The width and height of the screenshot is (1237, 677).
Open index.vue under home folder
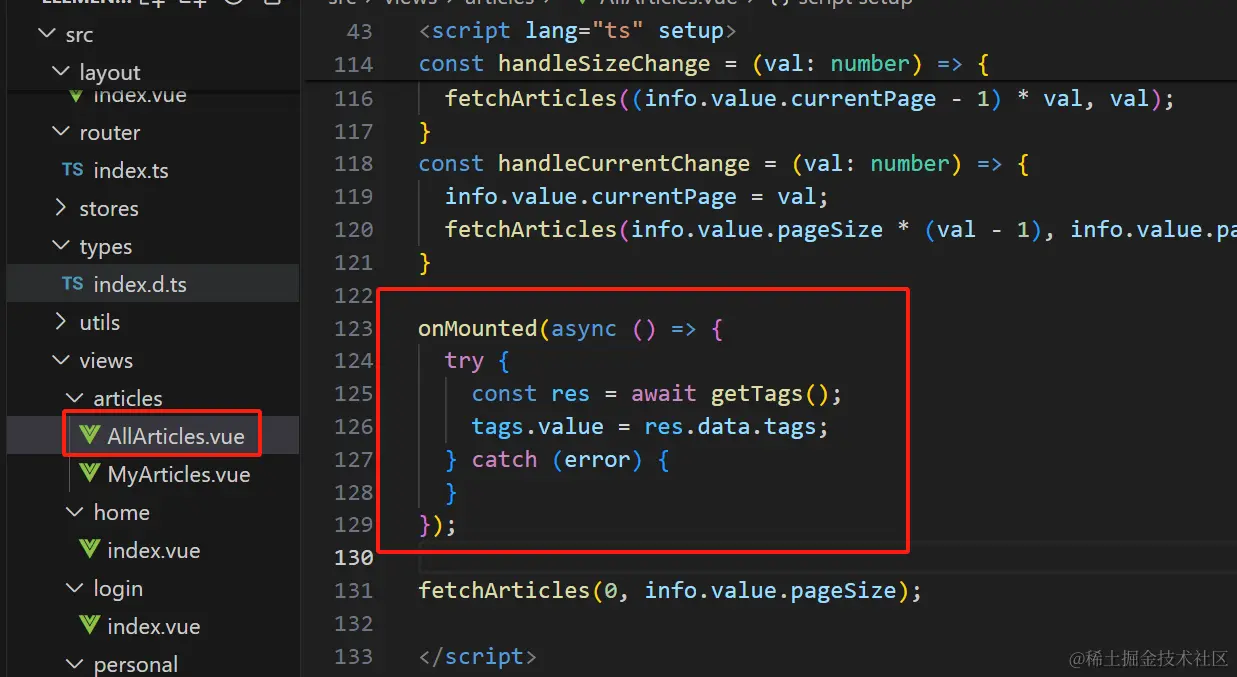pyautogui.click(x=154, y=550)
